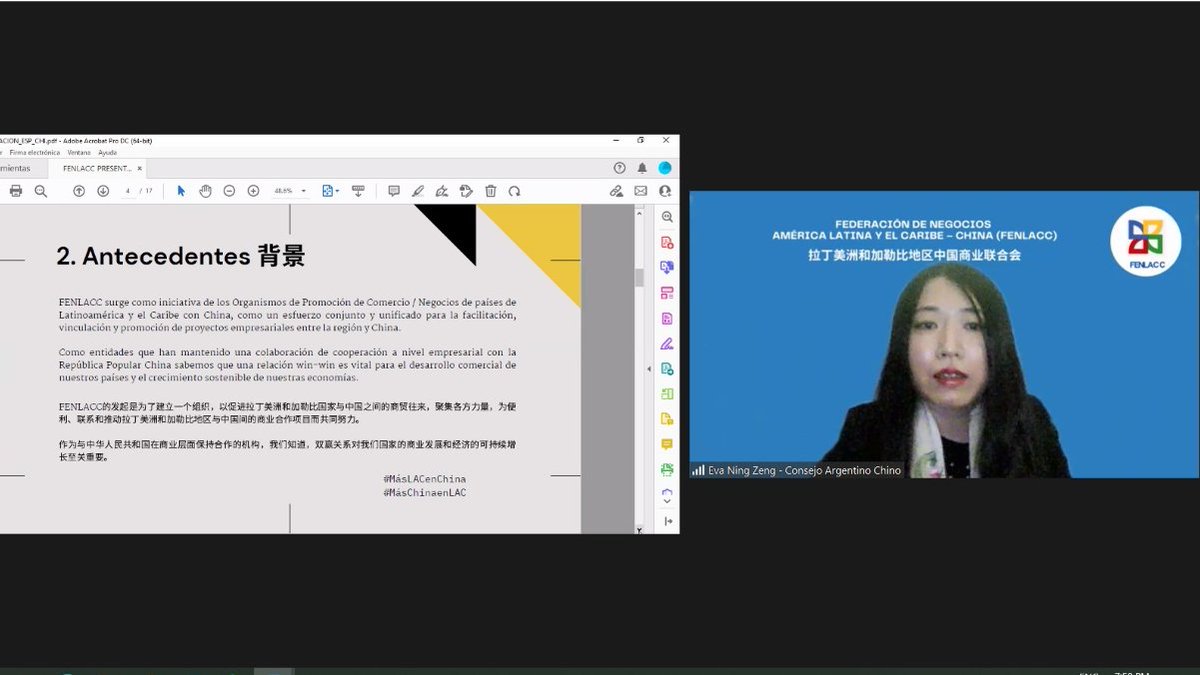Open the share with others icon
This screenshot has width=1200, height=675.
(665, 191)
